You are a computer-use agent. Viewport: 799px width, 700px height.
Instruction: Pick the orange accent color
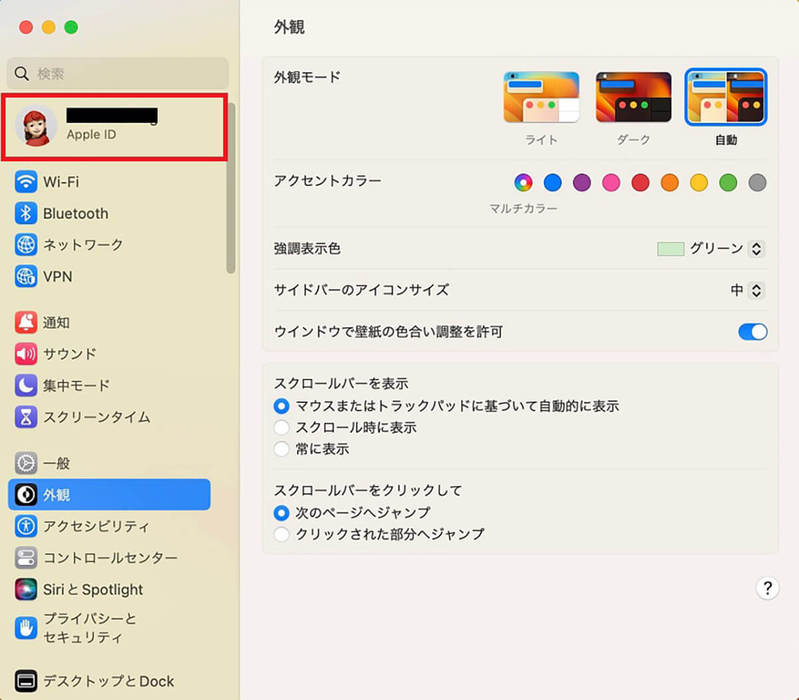(670, 182)
